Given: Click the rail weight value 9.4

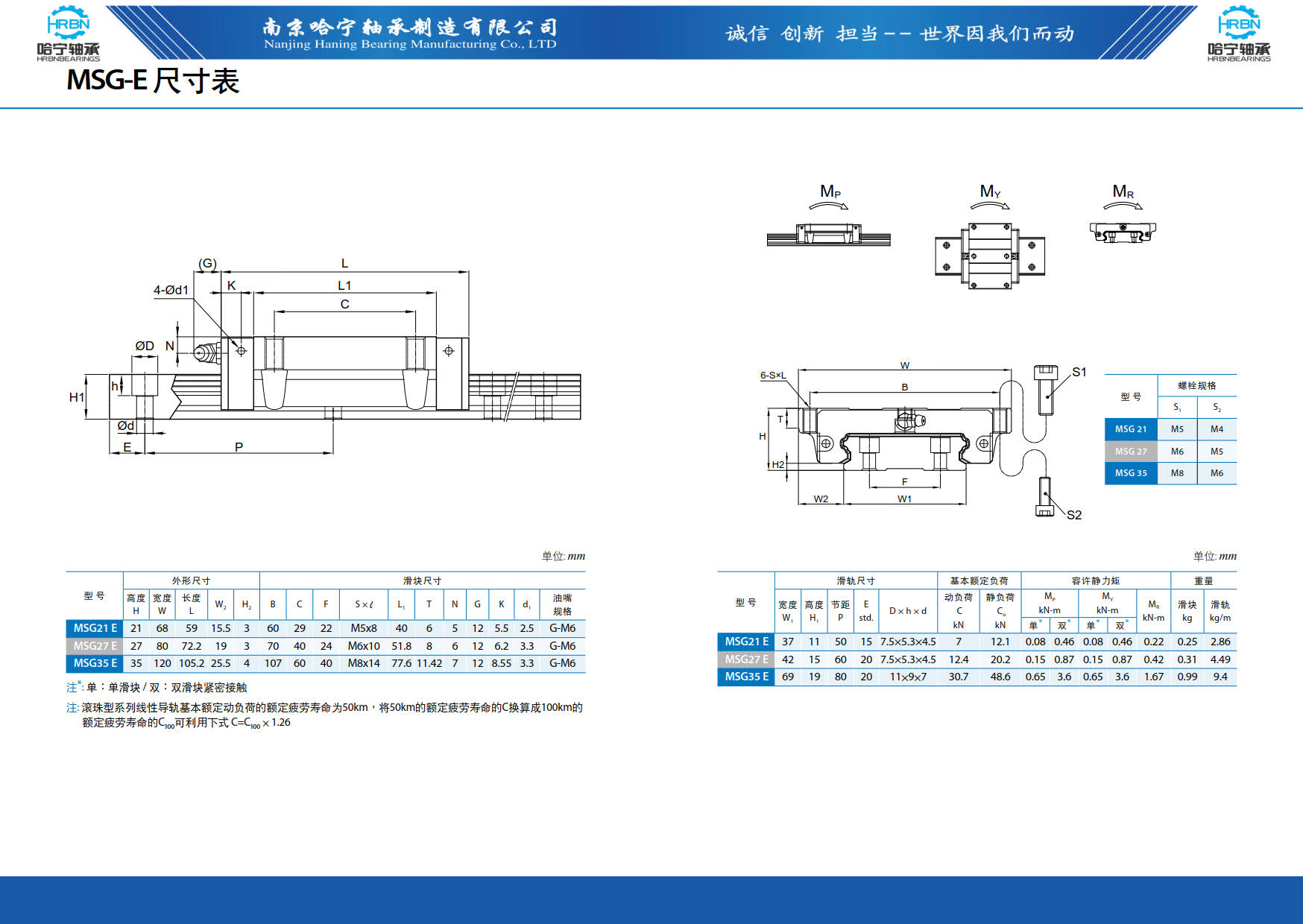Looking at the screenshot, I should click(1220, 677).
